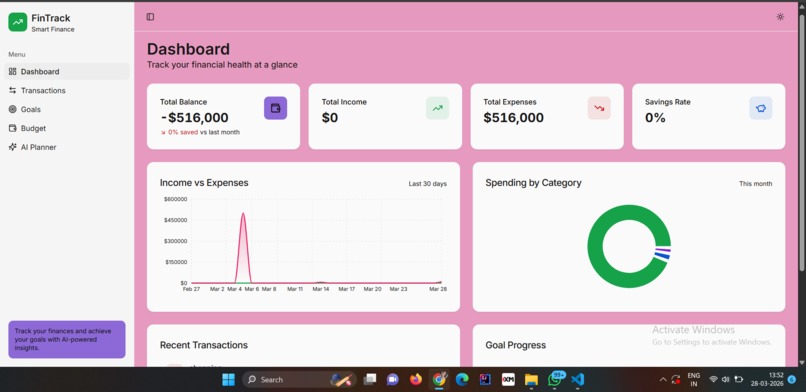
Task: Click the 'Income vs Expenses' chart title
Action: (204, 183)
